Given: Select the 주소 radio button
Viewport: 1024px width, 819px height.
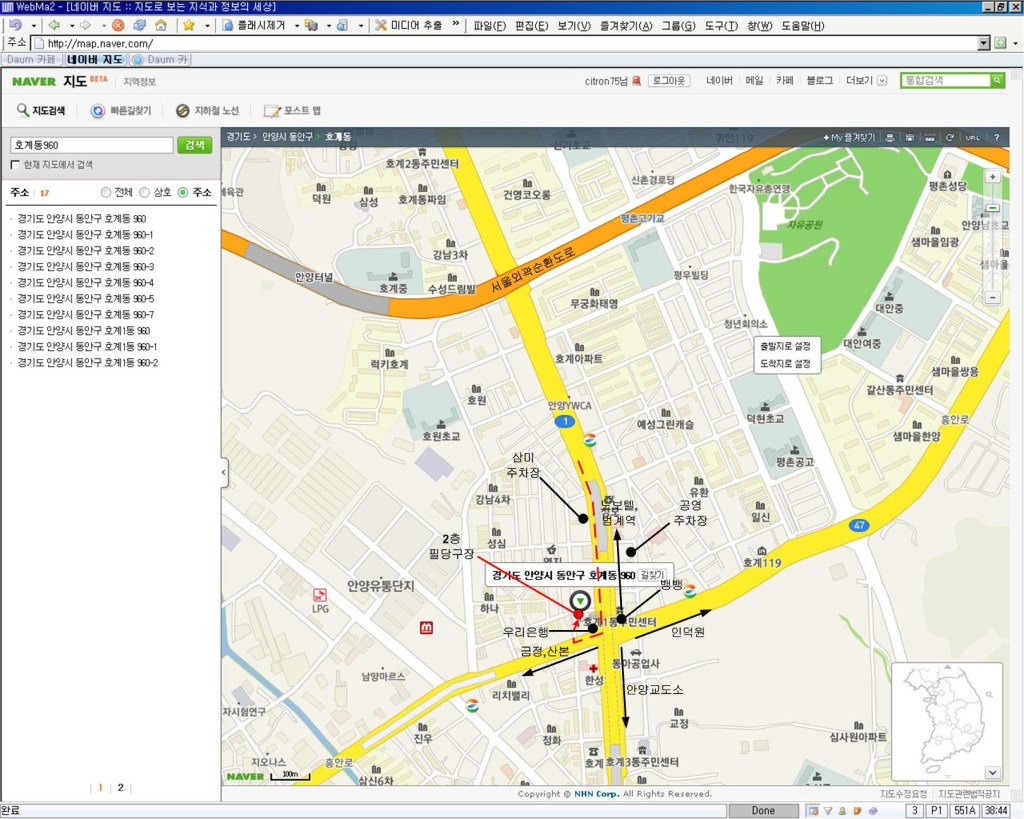Looking at the screenshot, I should 183,192.
